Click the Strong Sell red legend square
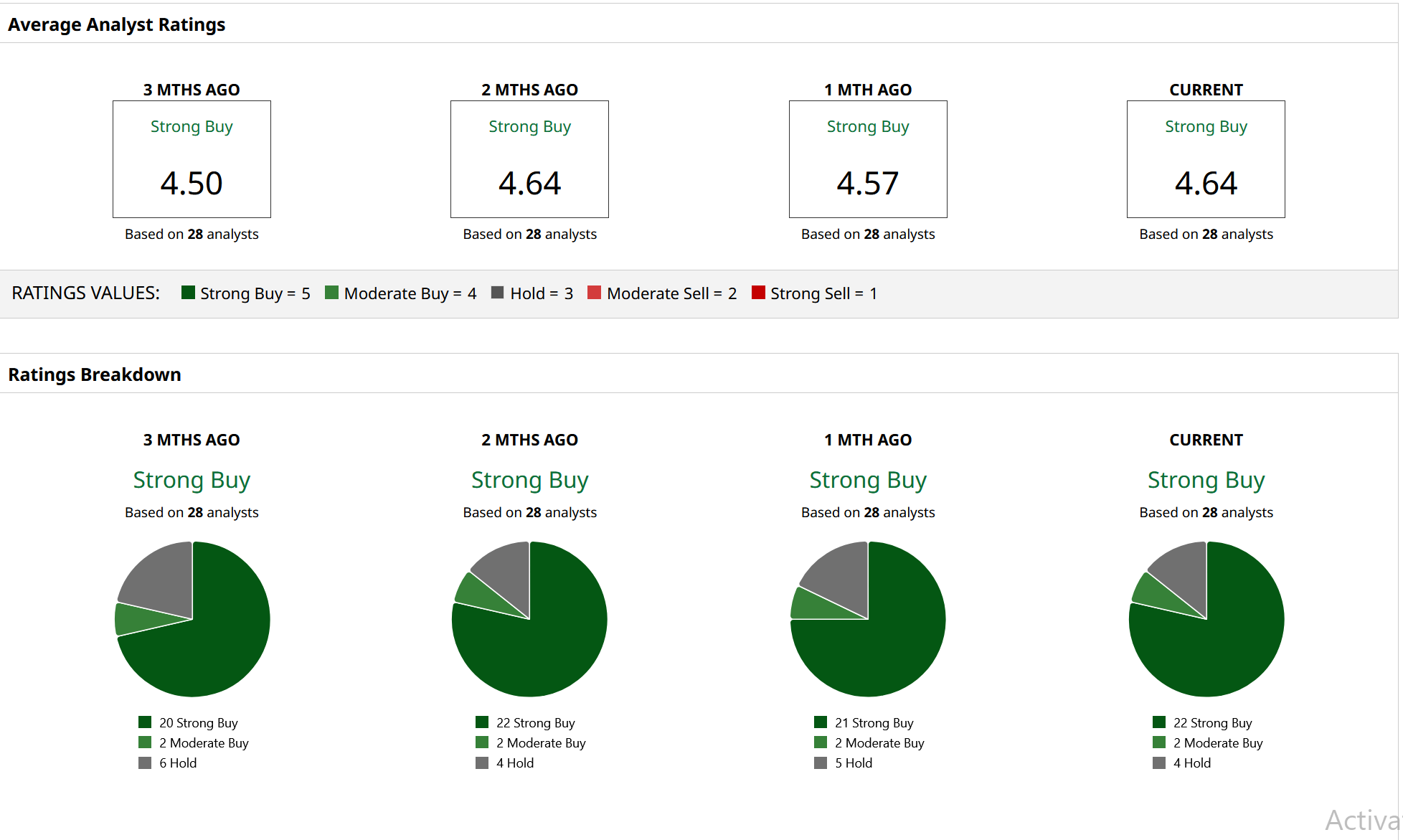This screenshot has width=1403, height=840. click(758, 292)
